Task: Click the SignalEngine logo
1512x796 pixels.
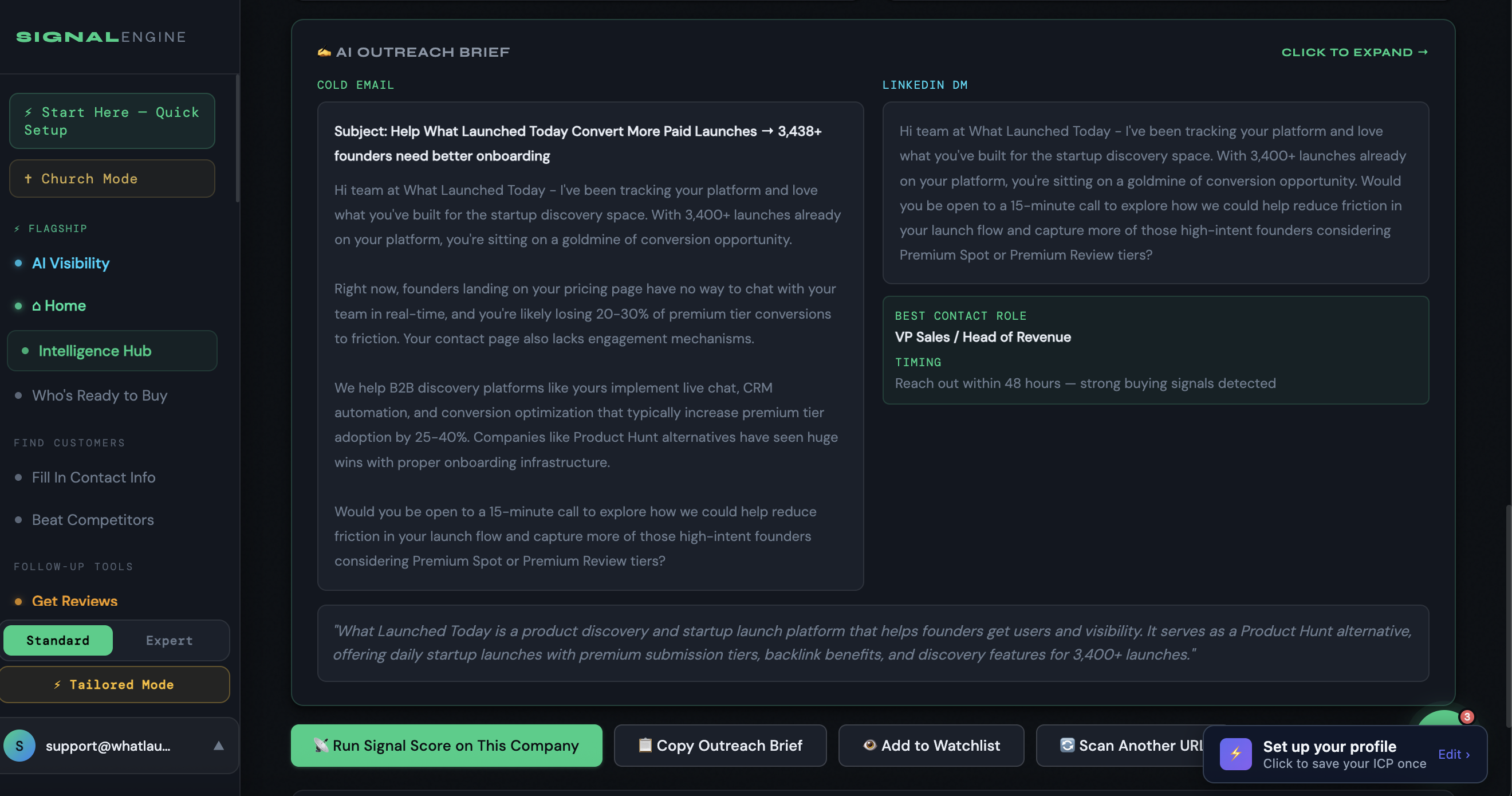Action: 101,37
